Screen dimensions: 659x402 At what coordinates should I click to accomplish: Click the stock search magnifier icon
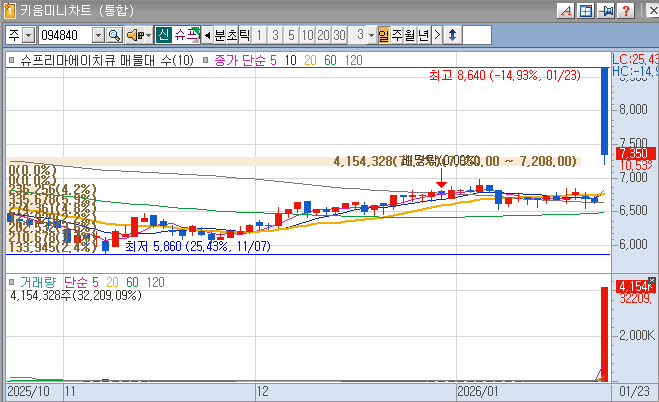(114, 35)
